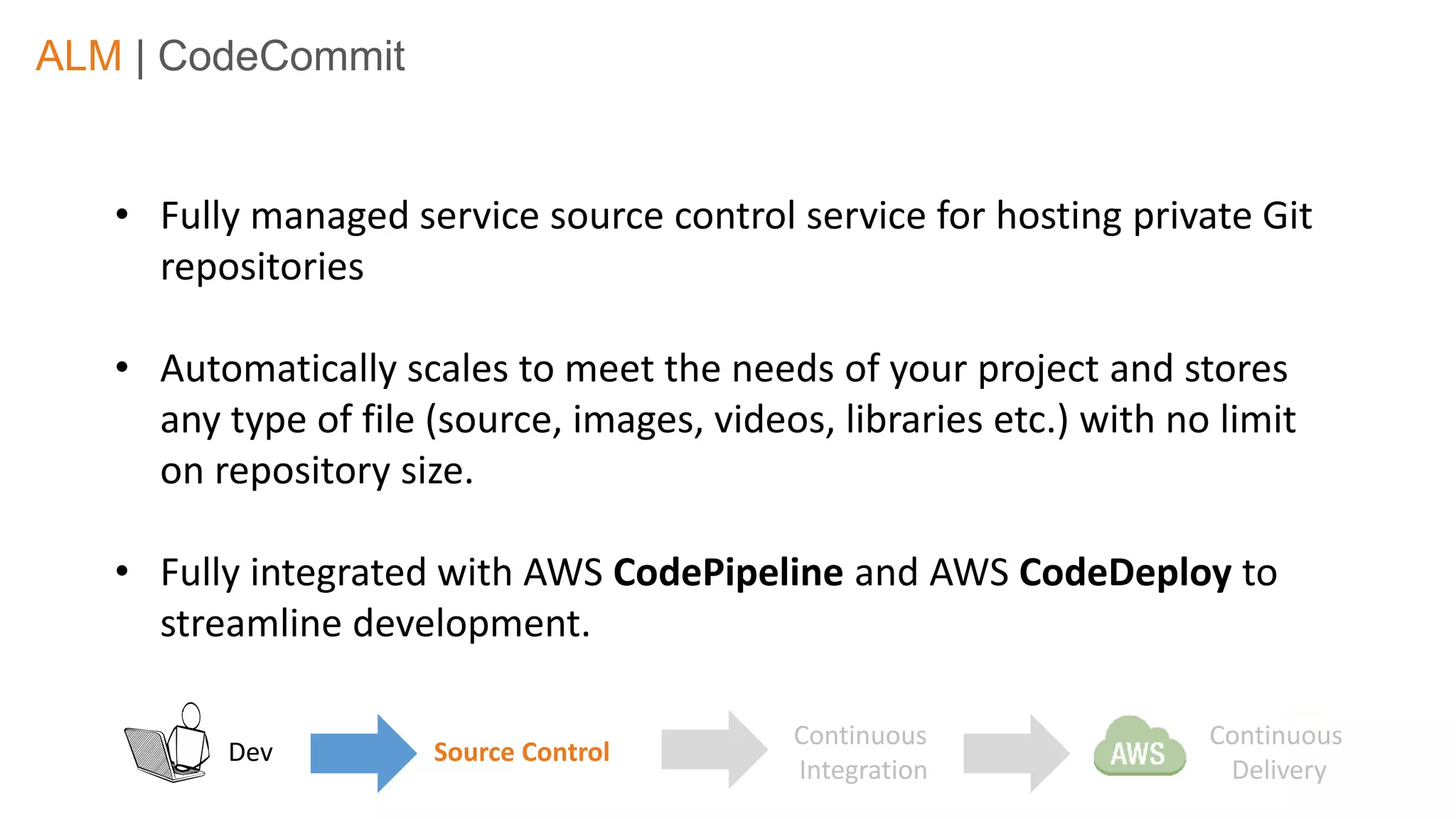Click the developer with laptop icon
Screen dimensions: 1456x819
click(x=168, y=745)
